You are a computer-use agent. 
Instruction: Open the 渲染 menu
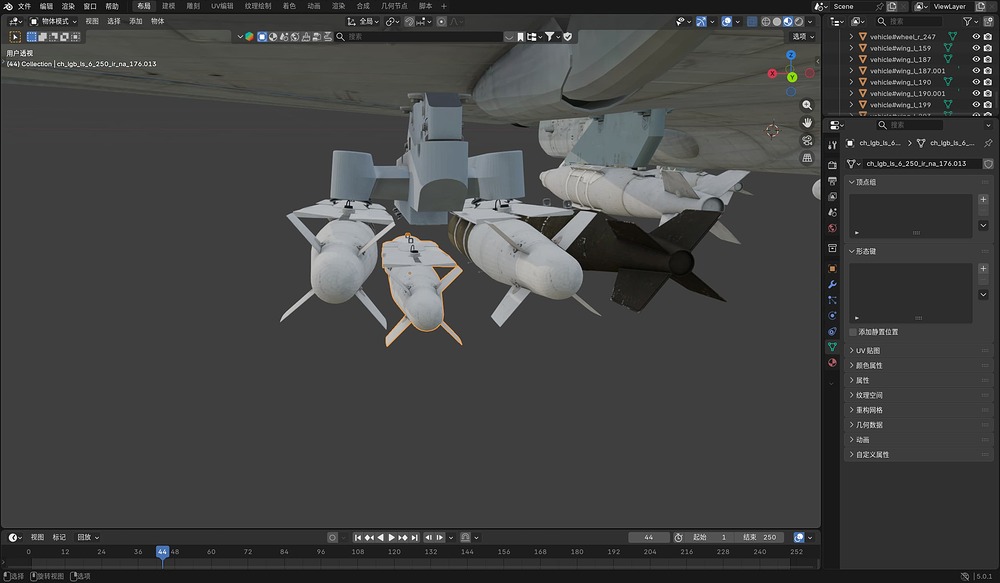tap(68, 6)
